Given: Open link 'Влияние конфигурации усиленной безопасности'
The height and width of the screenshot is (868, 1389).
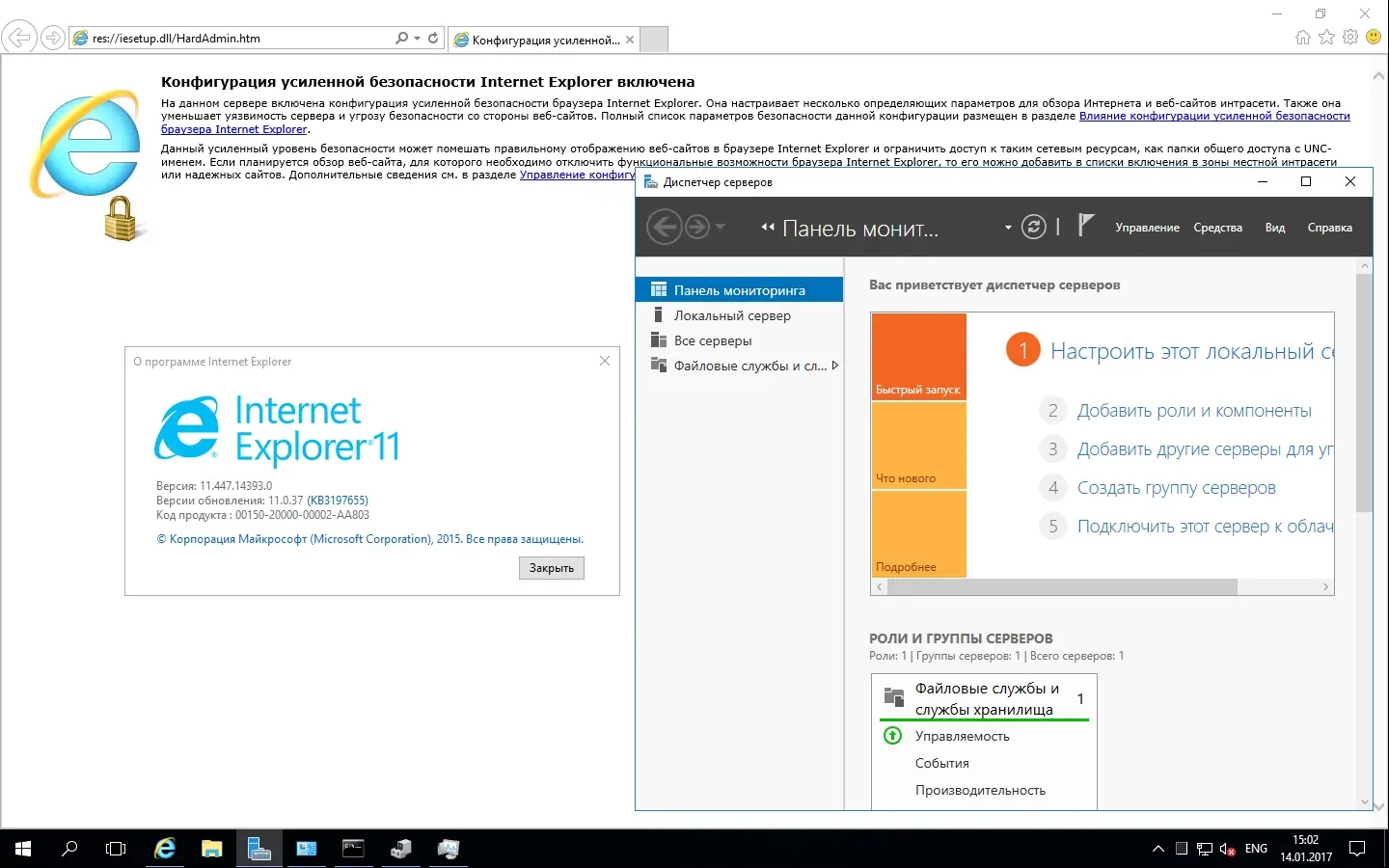Looking at the screenshot, I should [x=1214, y=116].
